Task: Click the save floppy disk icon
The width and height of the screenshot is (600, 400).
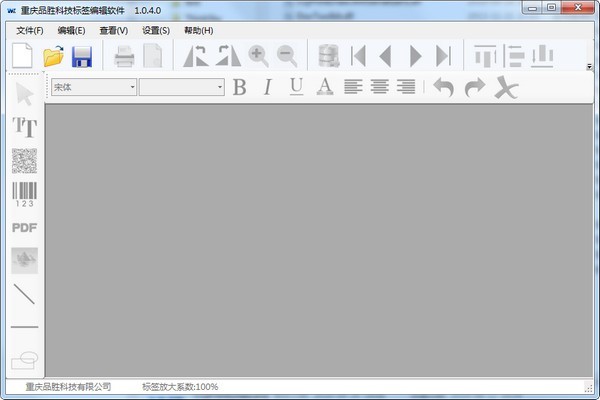Action: 82,56
